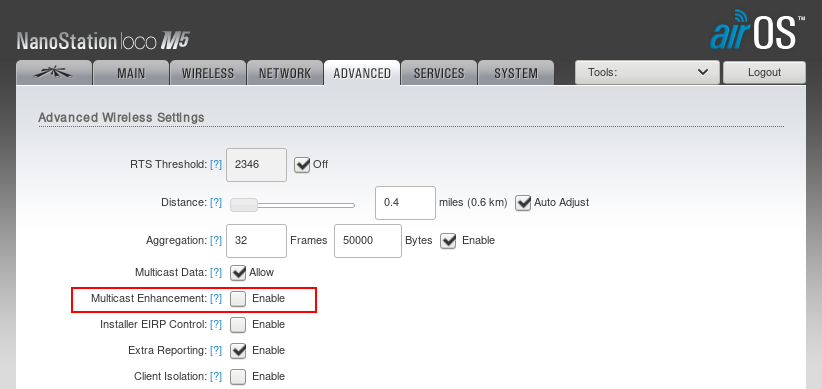Screen dimensions: 822x389
Task: Toggle Extra Reporting Enable checkbox
Action: click(238, 351)
